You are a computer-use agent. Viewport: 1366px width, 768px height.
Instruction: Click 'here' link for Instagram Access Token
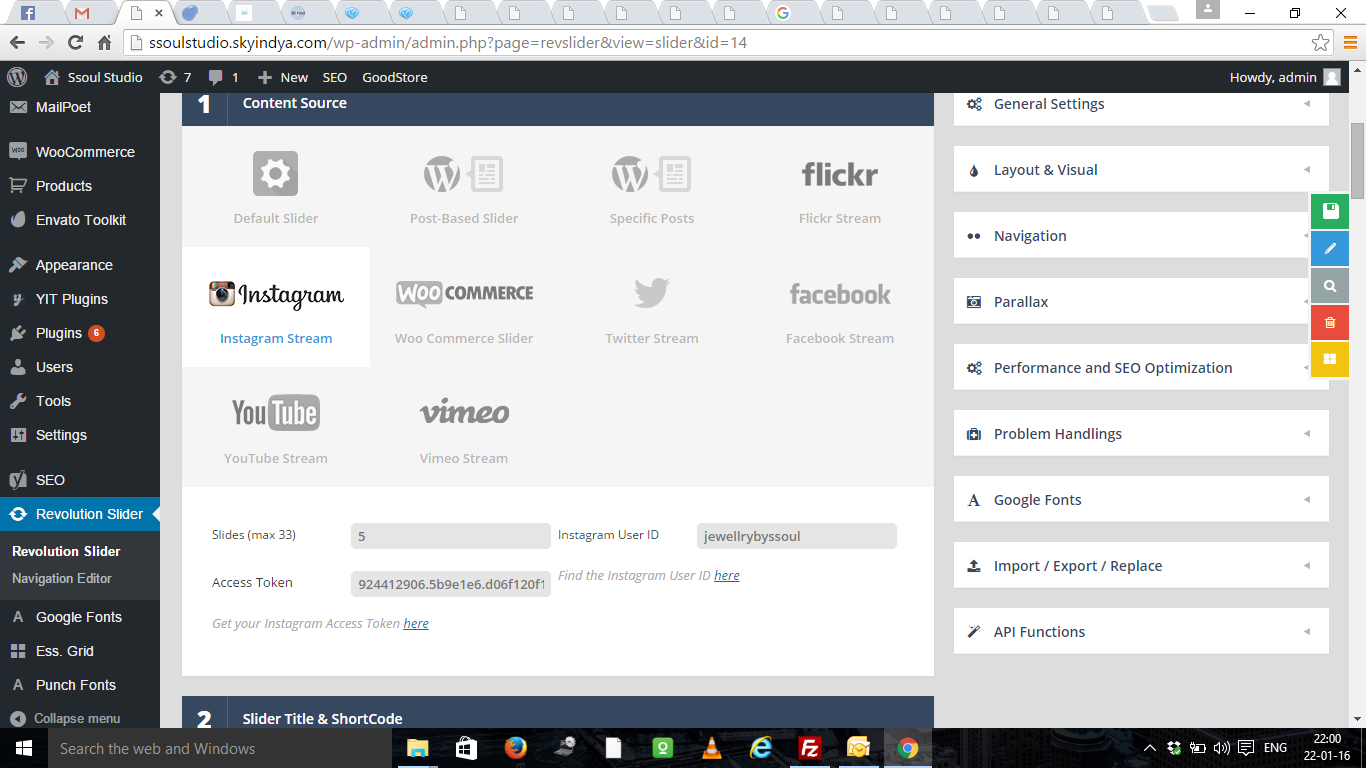pyautogui.click(x=416, y=624)
